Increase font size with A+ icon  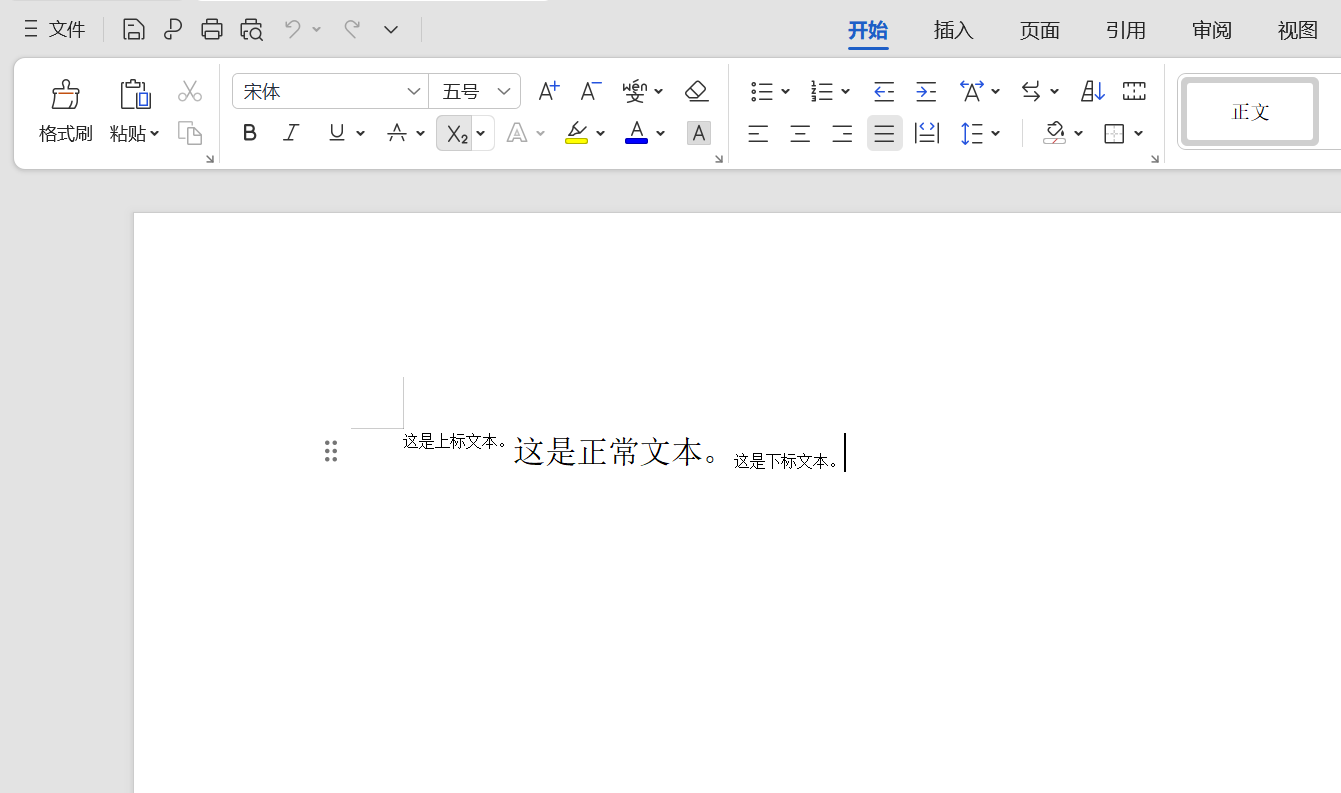coord(548,92)
